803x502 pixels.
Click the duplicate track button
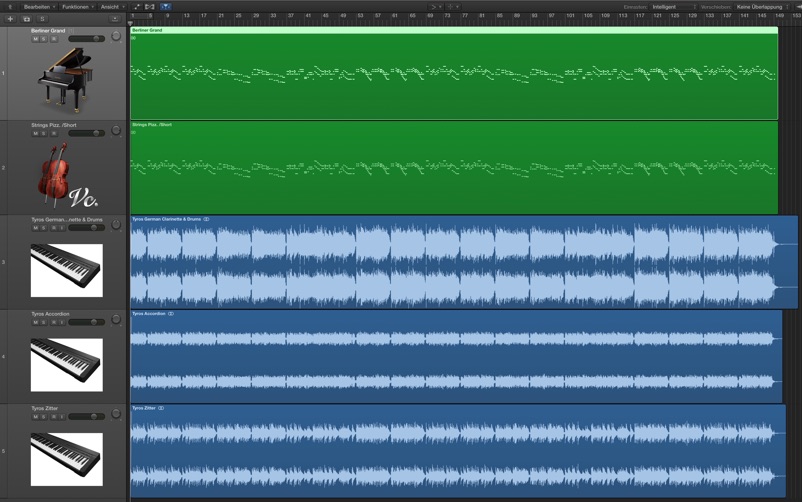pos(26,19)
